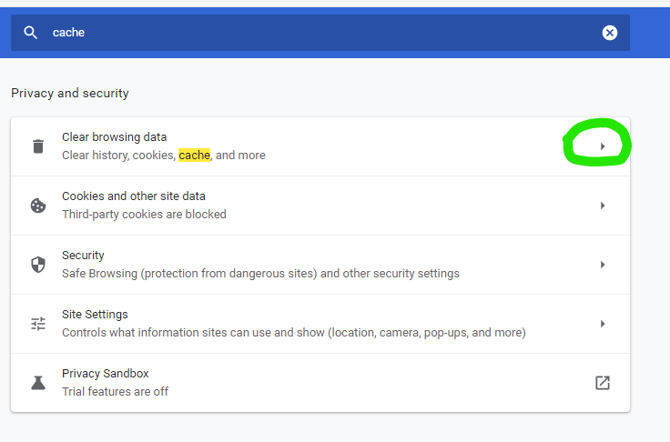Open Privacy Sandbox external link icon
The width and height of the screenshot is (670, 442).
click(x=602, y=382)
